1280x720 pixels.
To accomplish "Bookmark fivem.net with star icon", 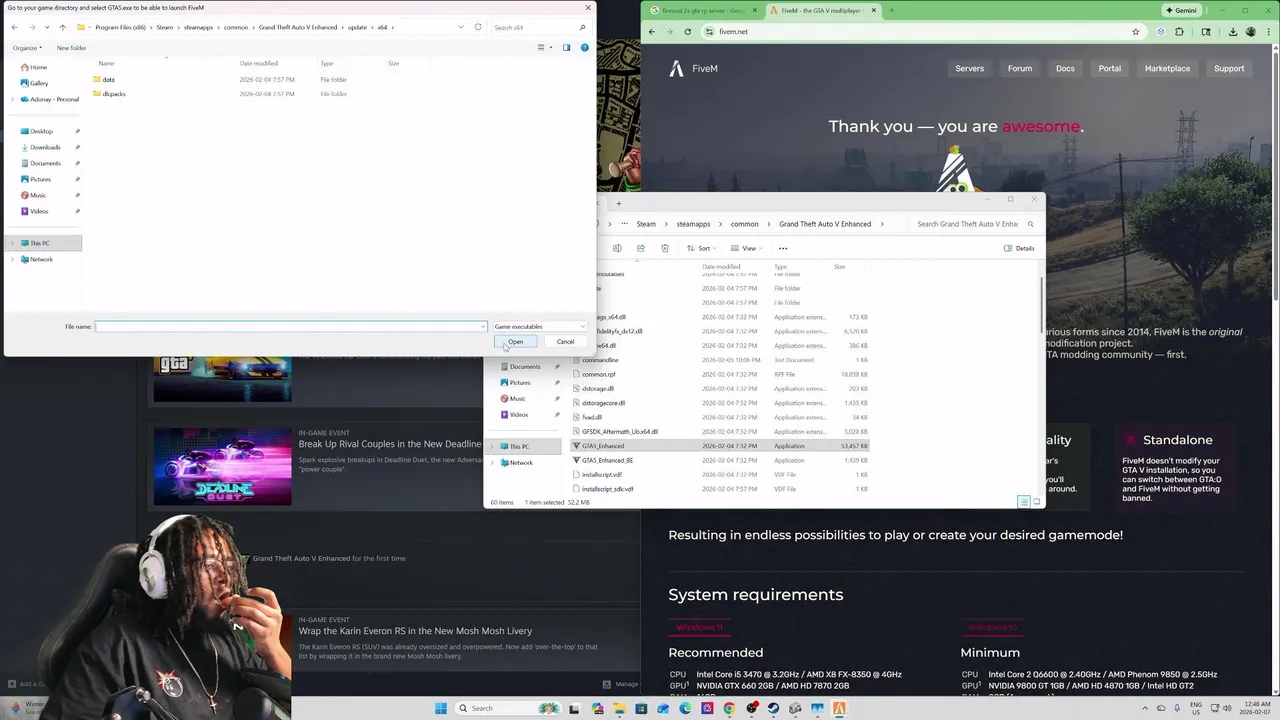I will point(1135,31).
